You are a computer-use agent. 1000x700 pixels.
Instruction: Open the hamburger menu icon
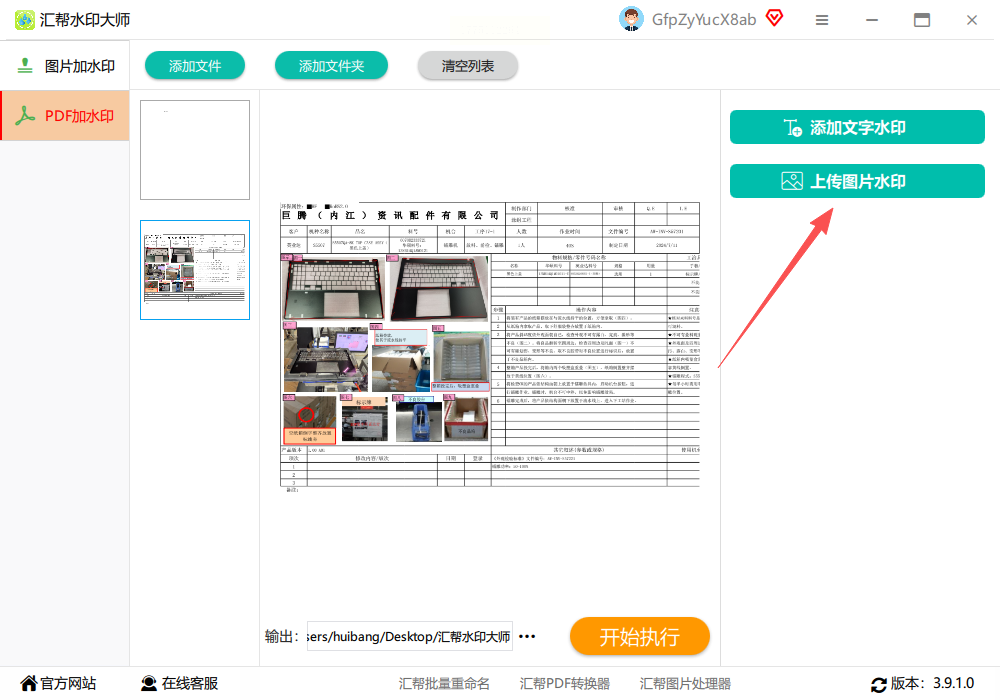coord(822,20)
